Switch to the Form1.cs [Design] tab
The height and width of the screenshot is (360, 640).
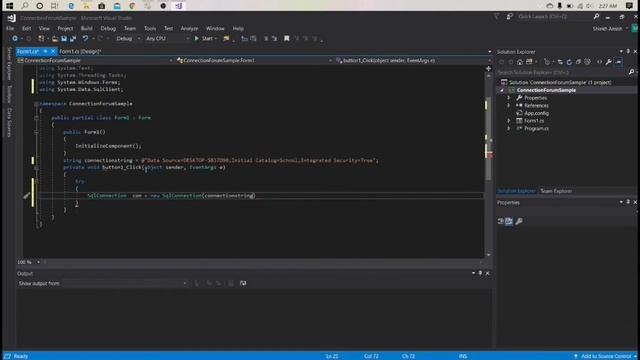(x=80, y=51)
